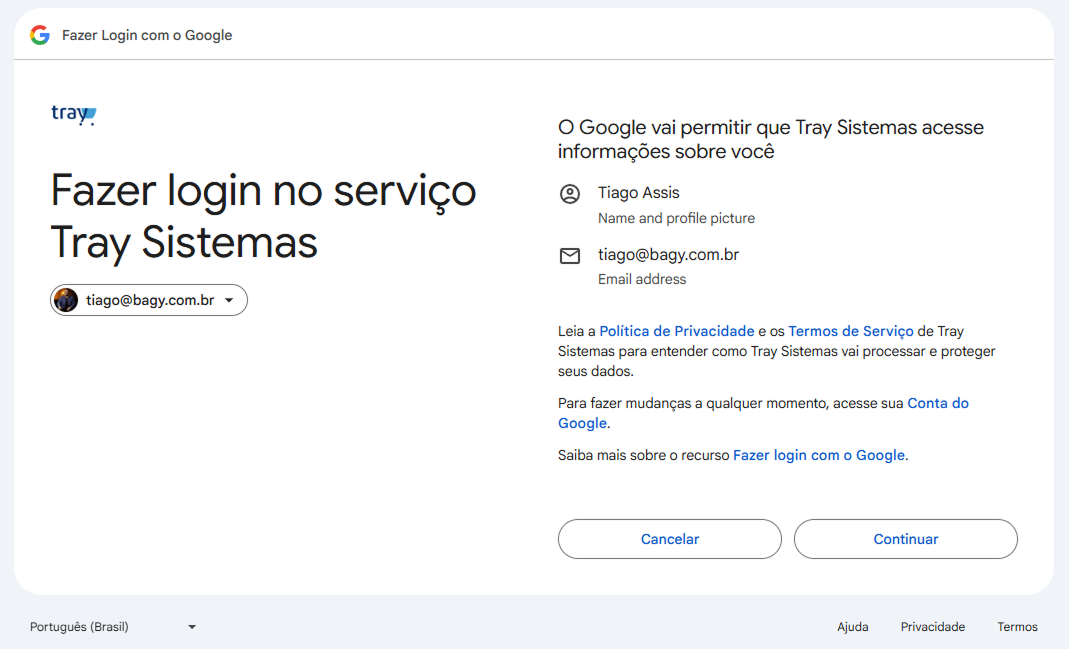Click the 'Tiago Assis' name text
This screenshot has height=649, width=1069.
pos(639,193)
